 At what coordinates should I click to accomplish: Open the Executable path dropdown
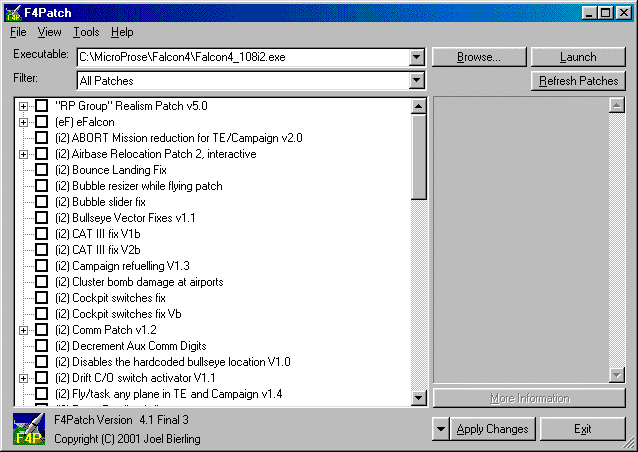pyautogui.click(x=417, y=57)
